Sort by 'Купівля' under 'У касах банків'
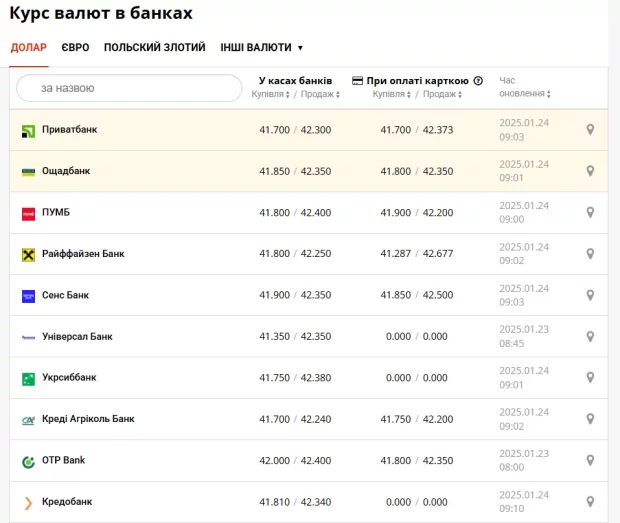The width and height of the screenshot is (620, 523). click(270, 94)
